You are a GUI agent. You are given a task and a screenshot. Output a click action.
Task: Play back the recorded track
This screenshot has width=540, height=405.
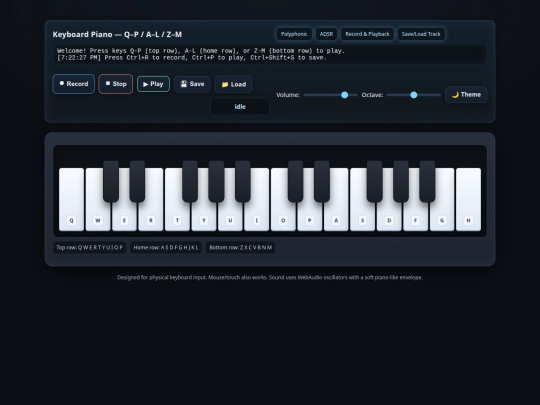click(153, 84)
